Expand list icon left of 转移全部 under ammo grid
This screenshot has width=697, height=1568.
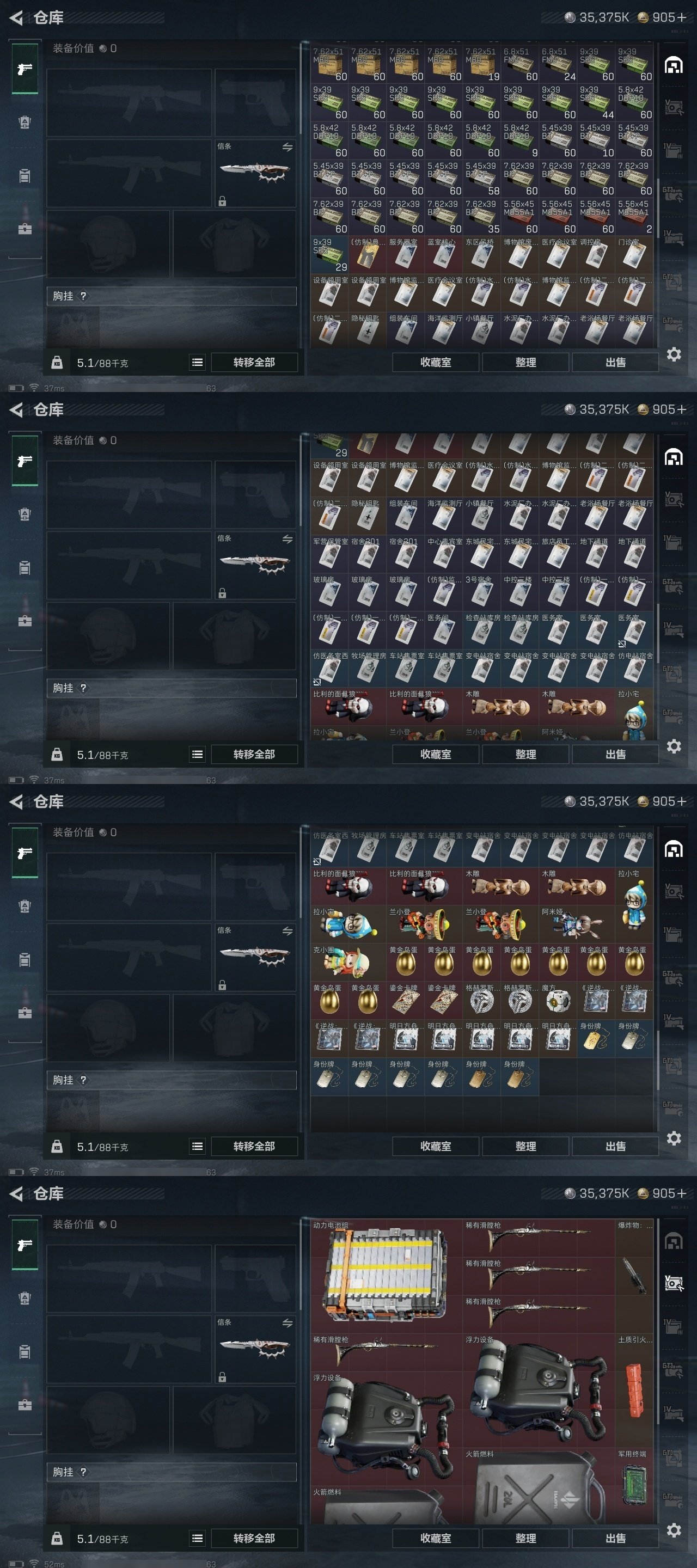197,362
